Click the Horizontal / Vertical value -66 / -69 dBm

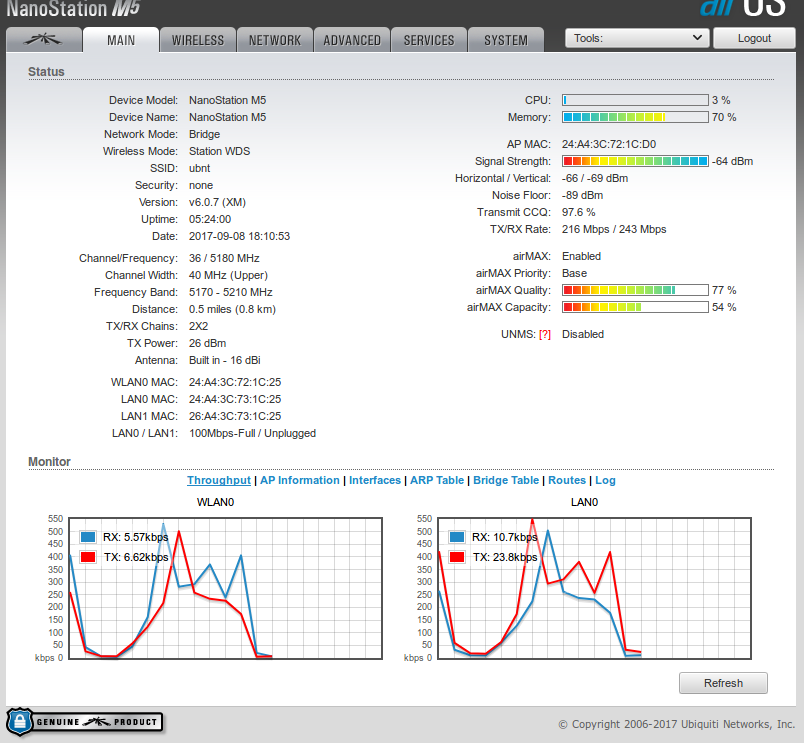tap(595, 178)
